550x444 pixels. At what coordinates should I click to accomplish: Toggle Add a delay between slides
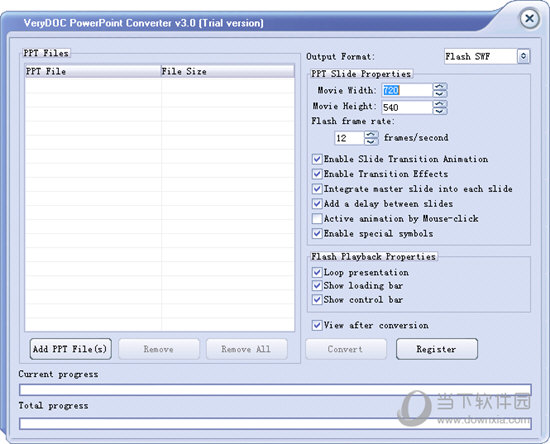317,204
